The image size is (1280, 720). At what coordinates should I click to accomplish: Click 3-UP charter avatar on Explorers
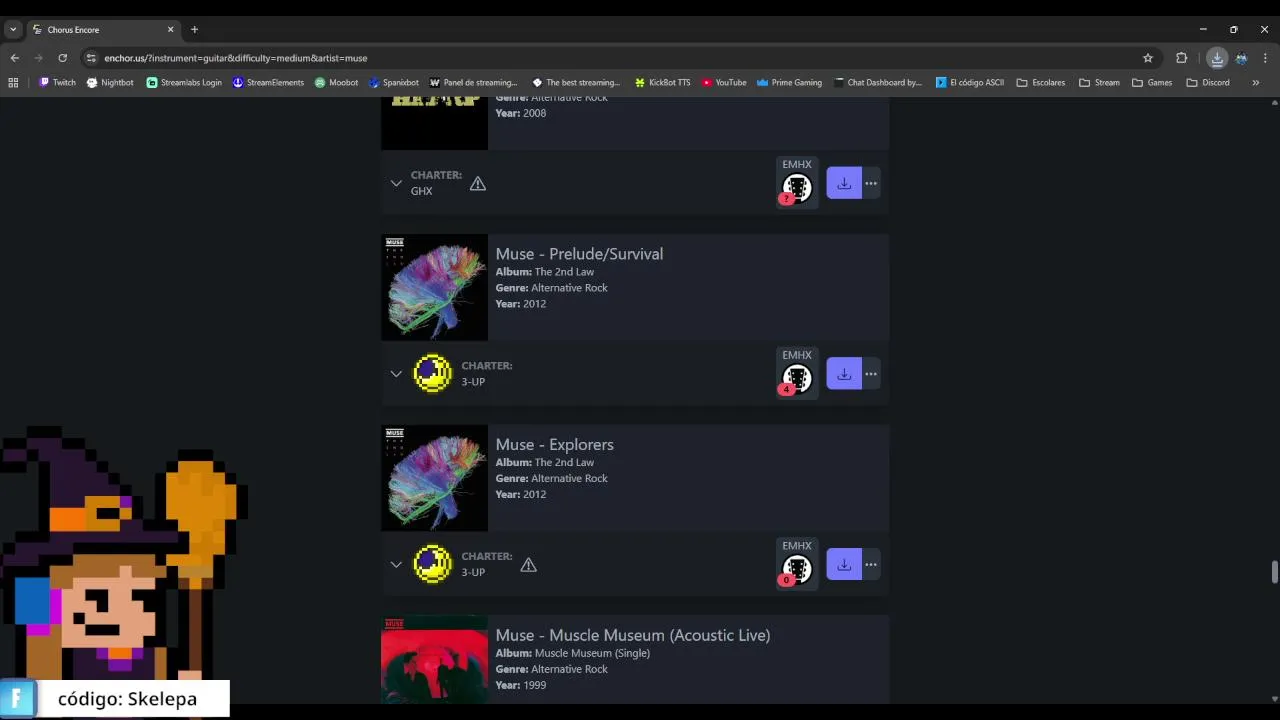(x=433, y=565)
